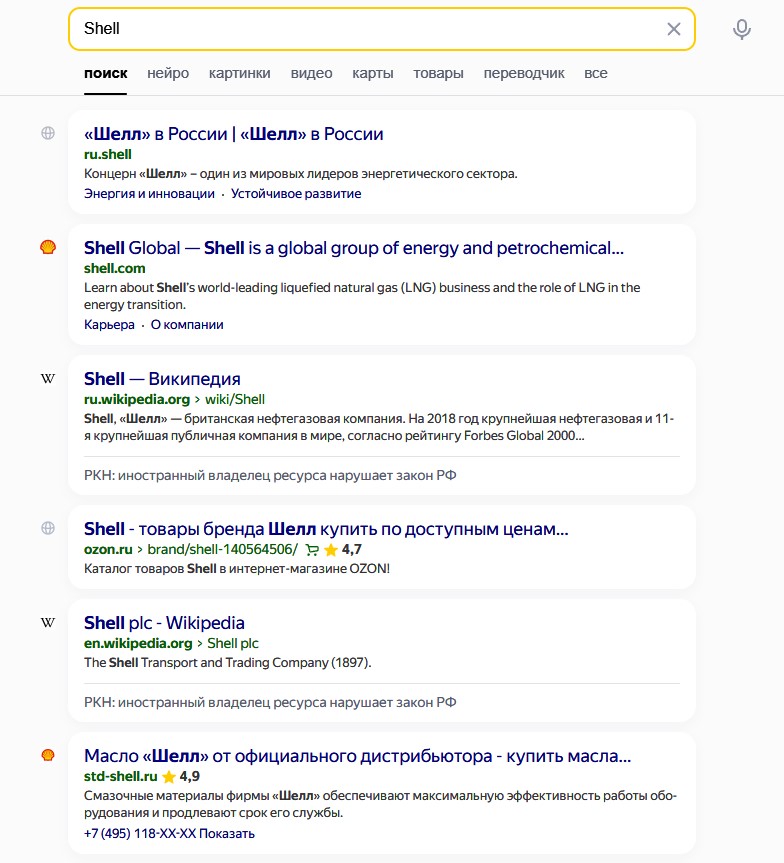Viewport: 784px width, 863px height.
Task: Open the Shell Global result title
Action: [x=353, y=248]
